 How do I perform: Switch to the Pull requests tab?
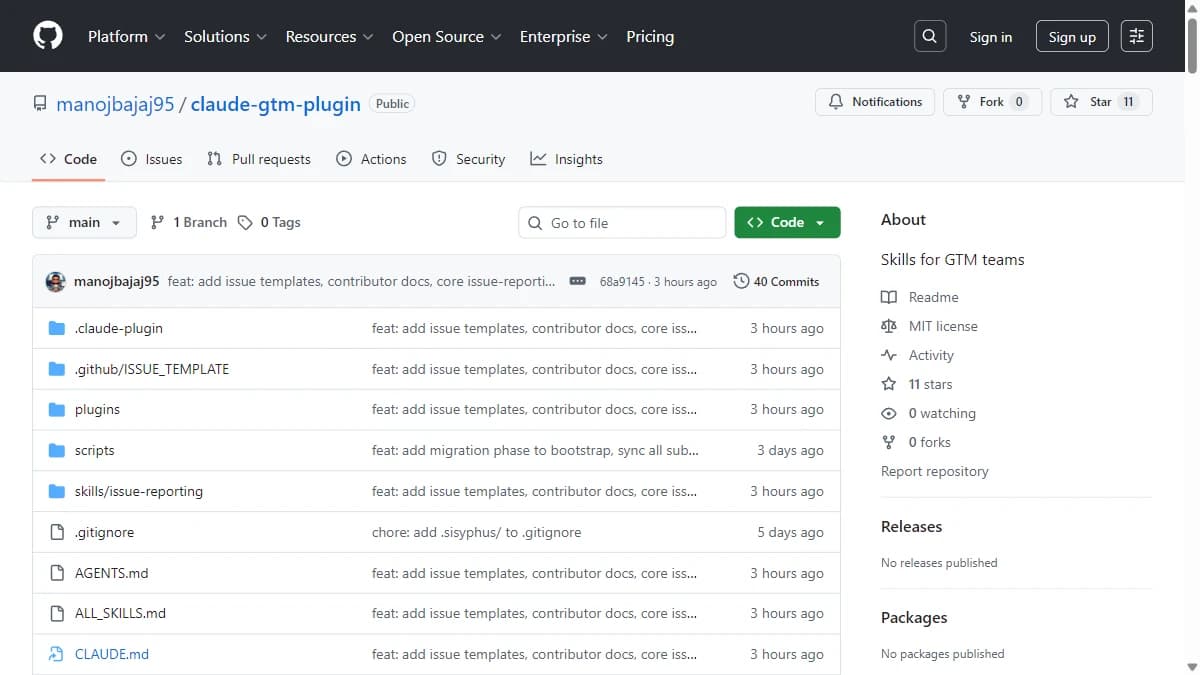coord(259,159)
